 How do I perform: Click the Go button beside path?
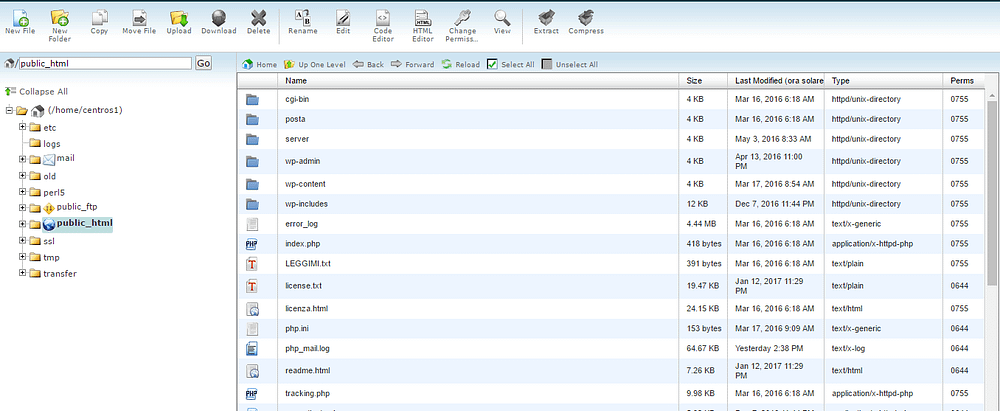click(203, 64)
